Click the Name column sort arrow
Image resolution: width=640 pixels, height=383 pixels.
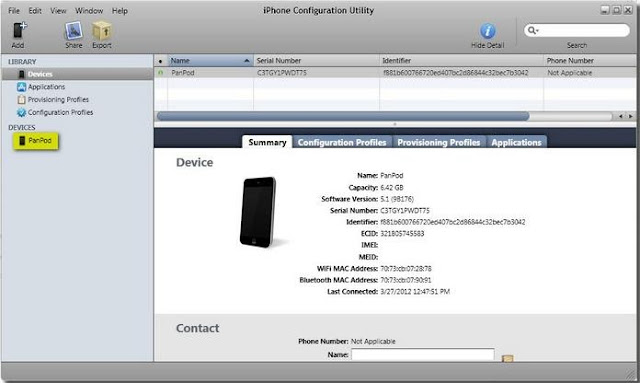[247, 61]
